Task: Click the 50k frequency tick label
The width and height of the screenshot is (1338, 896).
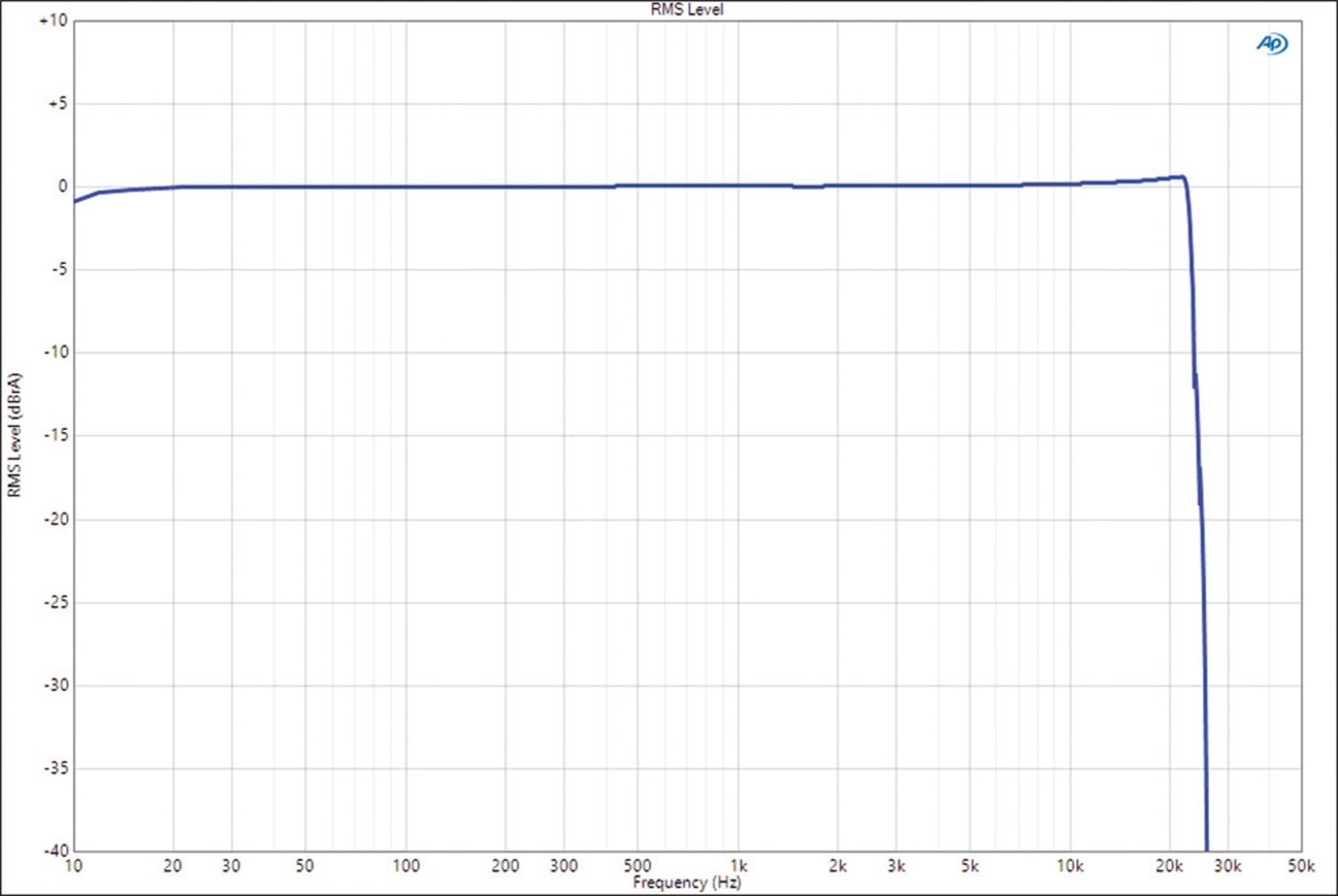Action: (1301, 866)
